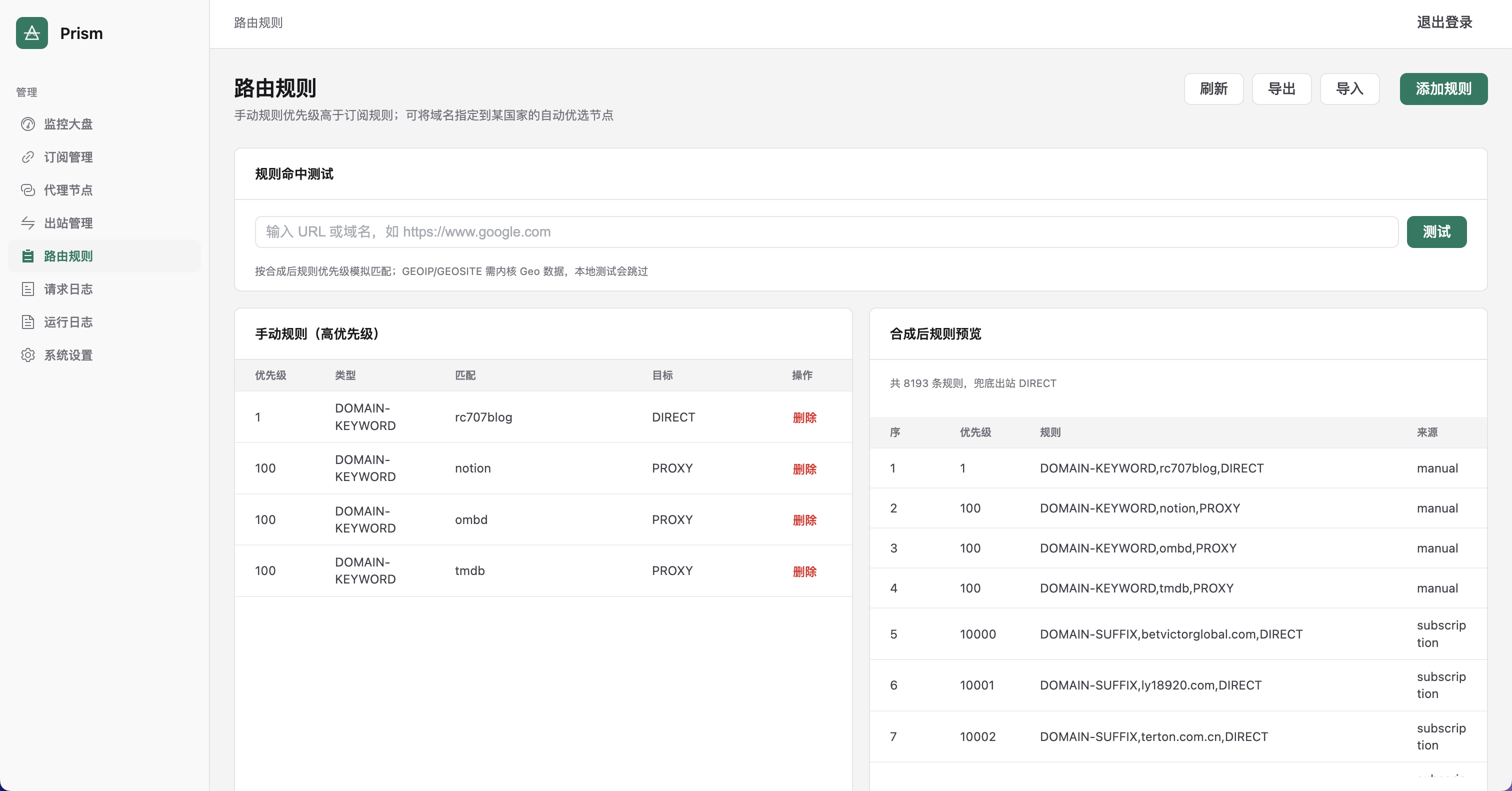
Task: Click the tmdb match cell
Action: [469, 571]
